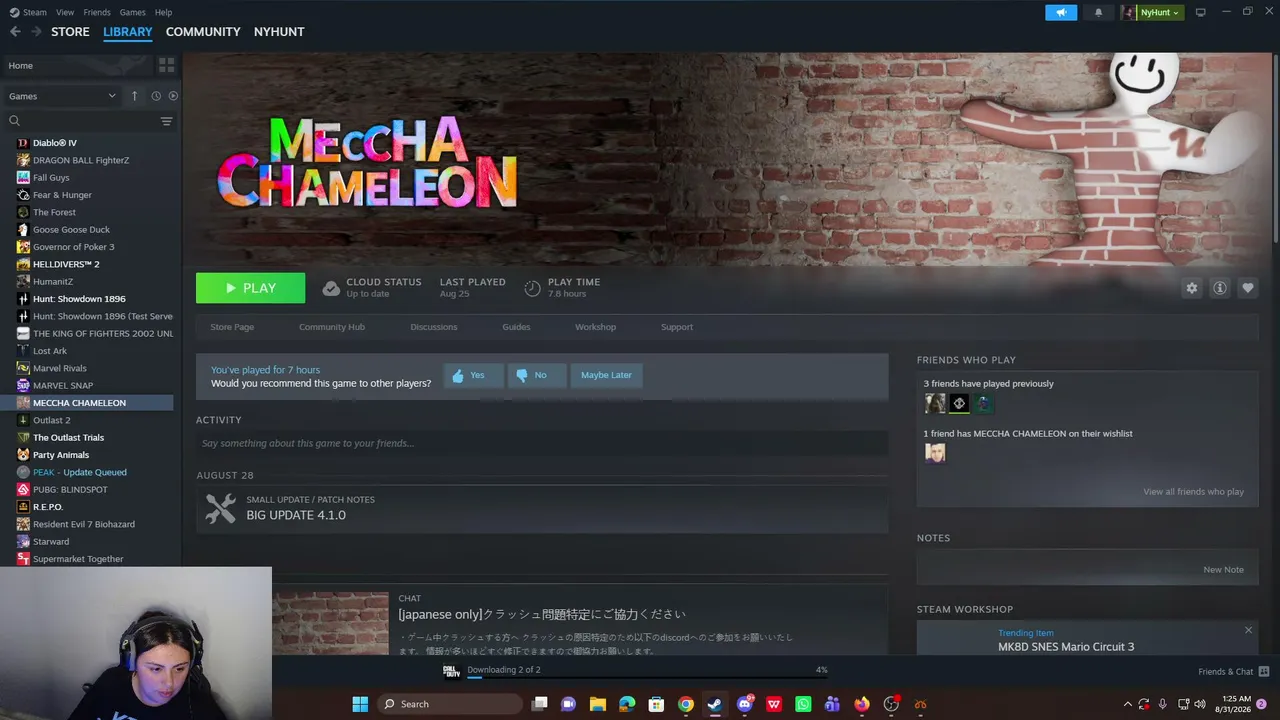This screenshot has height=720, width=1280.
Task: Select Maybe Later on recommendation prompt
Action: click(606, 375)
